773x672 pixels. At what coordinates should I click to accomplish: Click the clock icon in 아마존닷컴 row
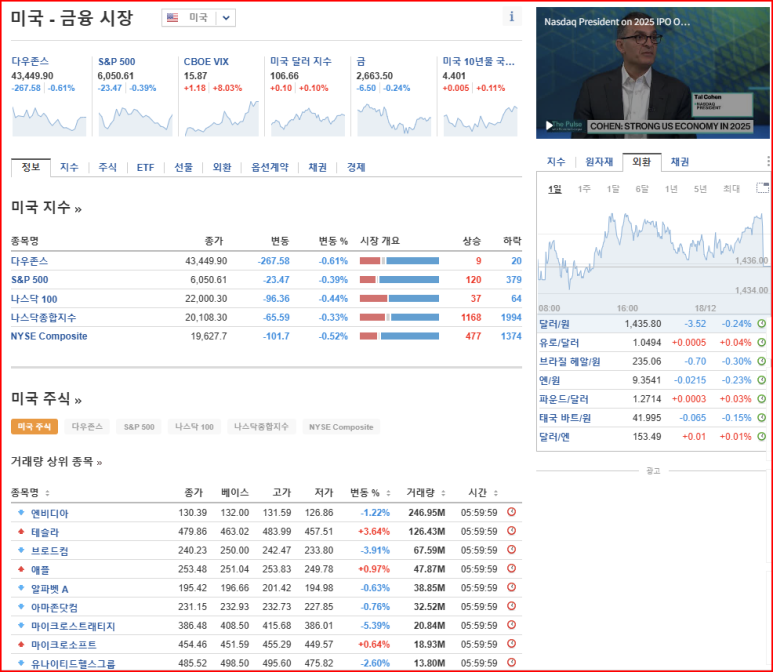[511, 606]
